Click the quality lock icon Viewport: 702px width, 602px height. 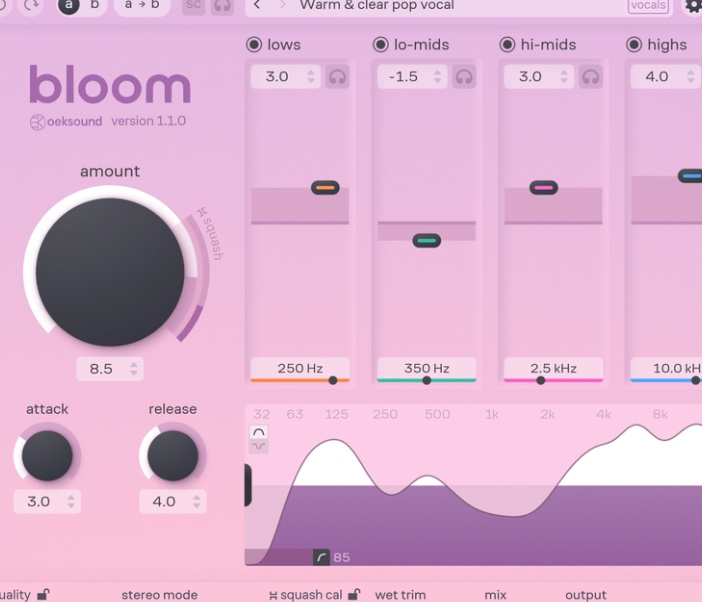pyautogui.click(x=43, y=594)
